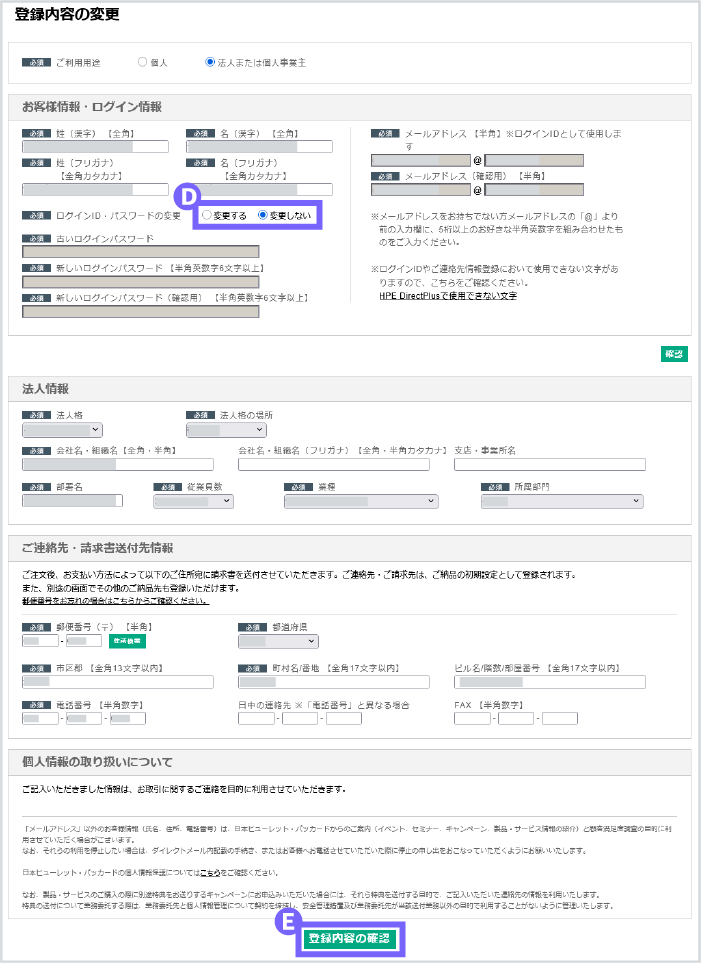The height and width of the screenshot is (963, 701).
Task: Expand the 従業員数 dropdown
Action: pyautogui.click(x=194, y=501)
